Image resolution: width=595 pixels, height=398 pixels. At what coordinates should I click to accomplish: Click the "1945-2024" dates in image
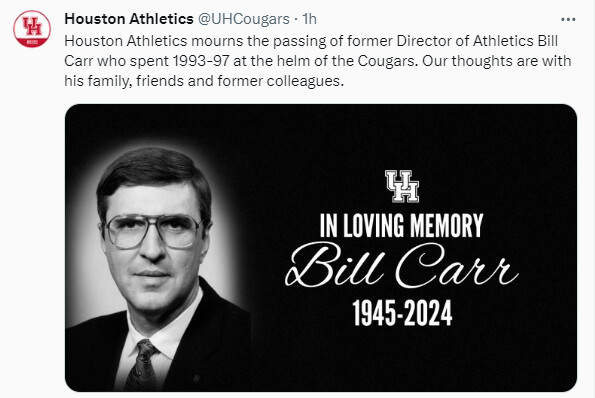tap(402, 313)
